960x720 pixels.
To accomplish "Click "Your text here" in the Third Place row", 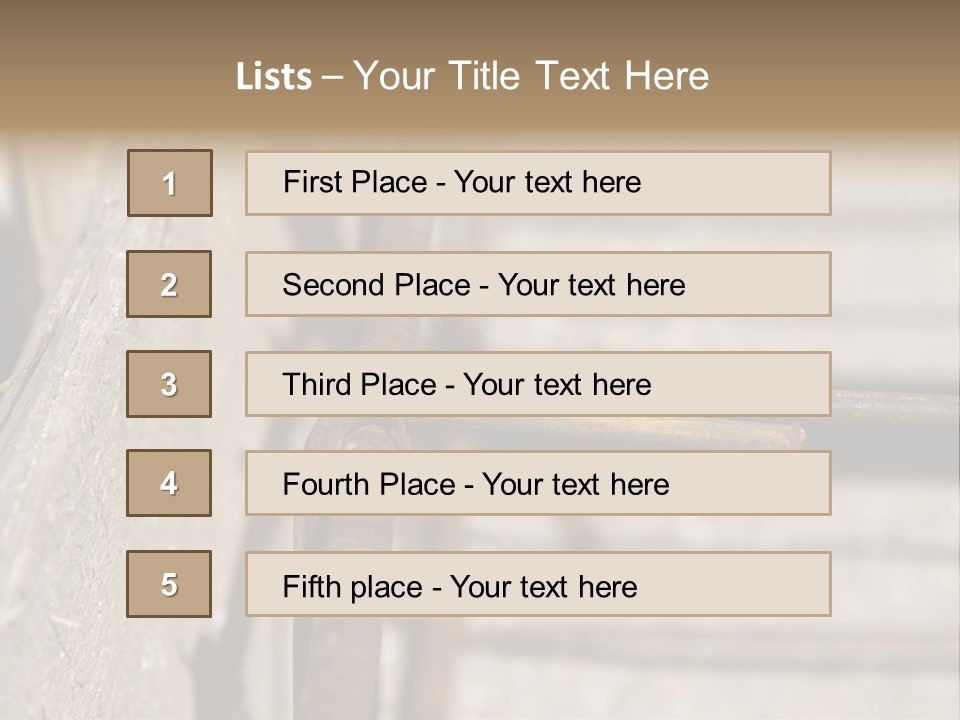I will 557,385.
